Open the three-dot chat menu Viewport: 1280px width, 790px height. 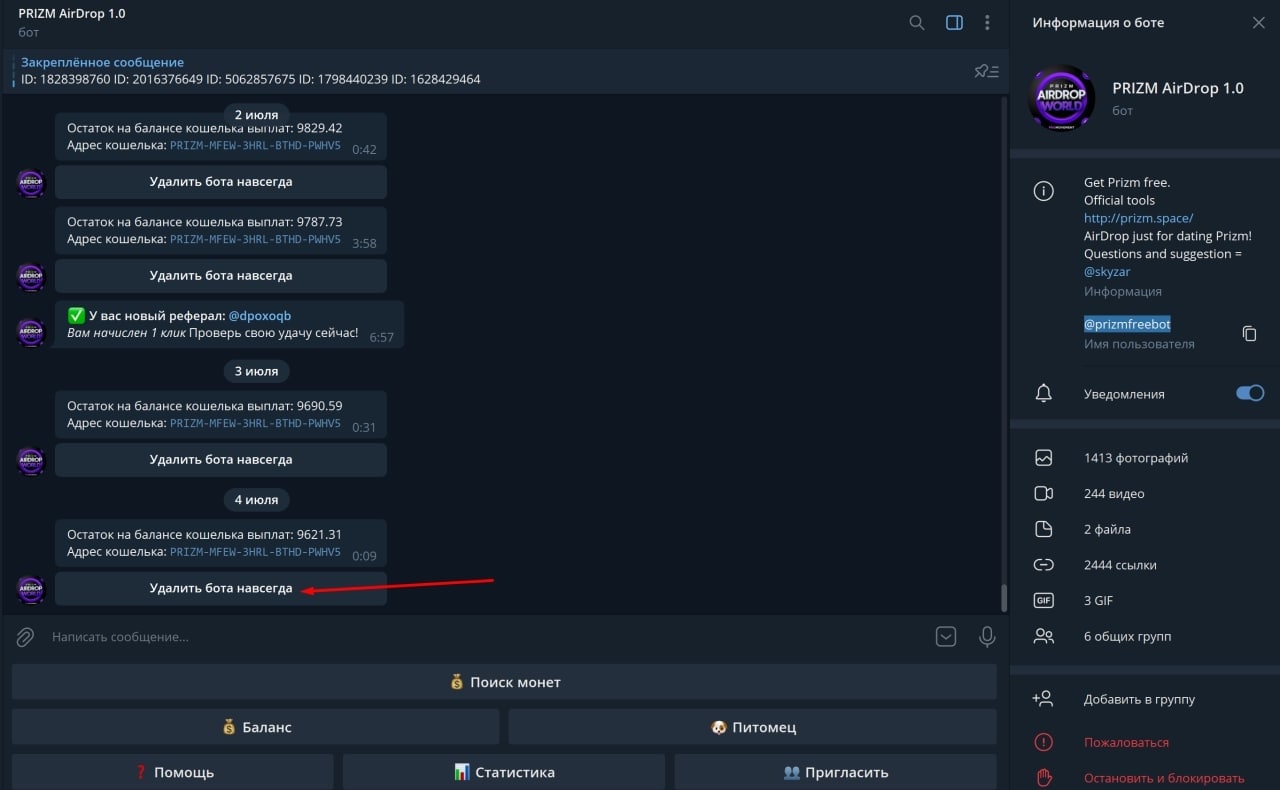tap(987, 22)
